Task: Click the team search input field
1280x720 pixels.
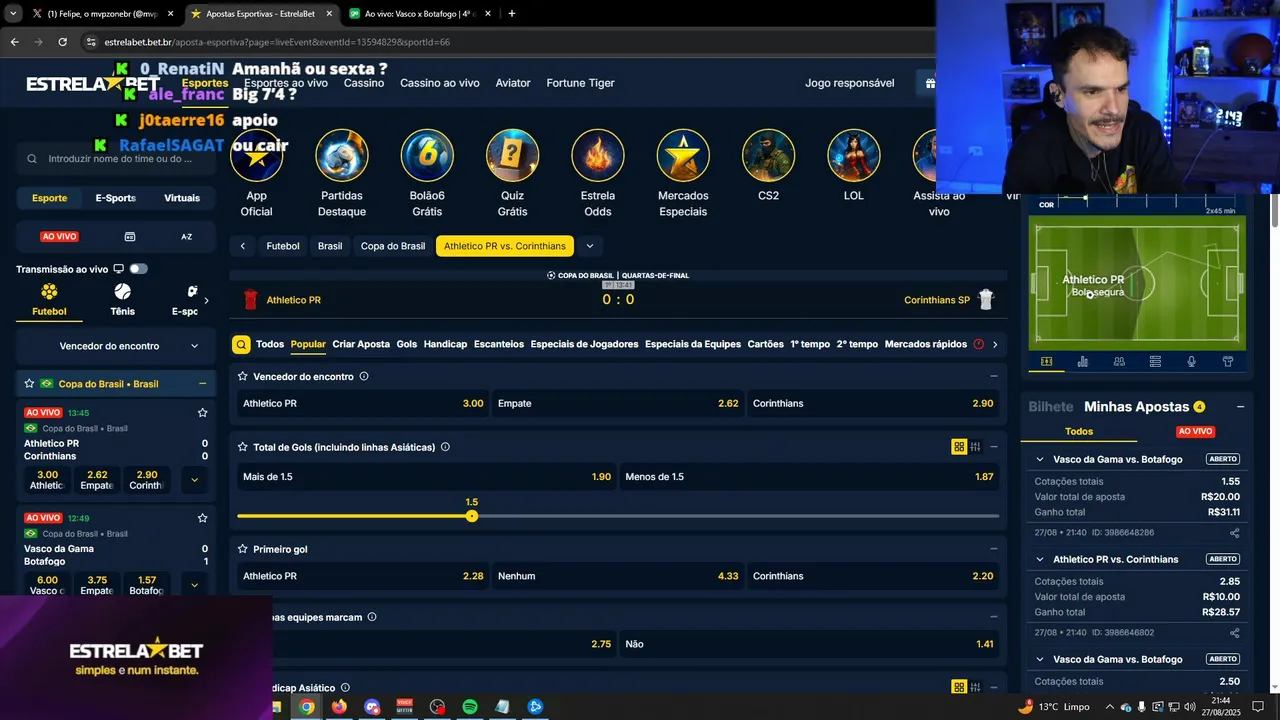Action: 116,159
